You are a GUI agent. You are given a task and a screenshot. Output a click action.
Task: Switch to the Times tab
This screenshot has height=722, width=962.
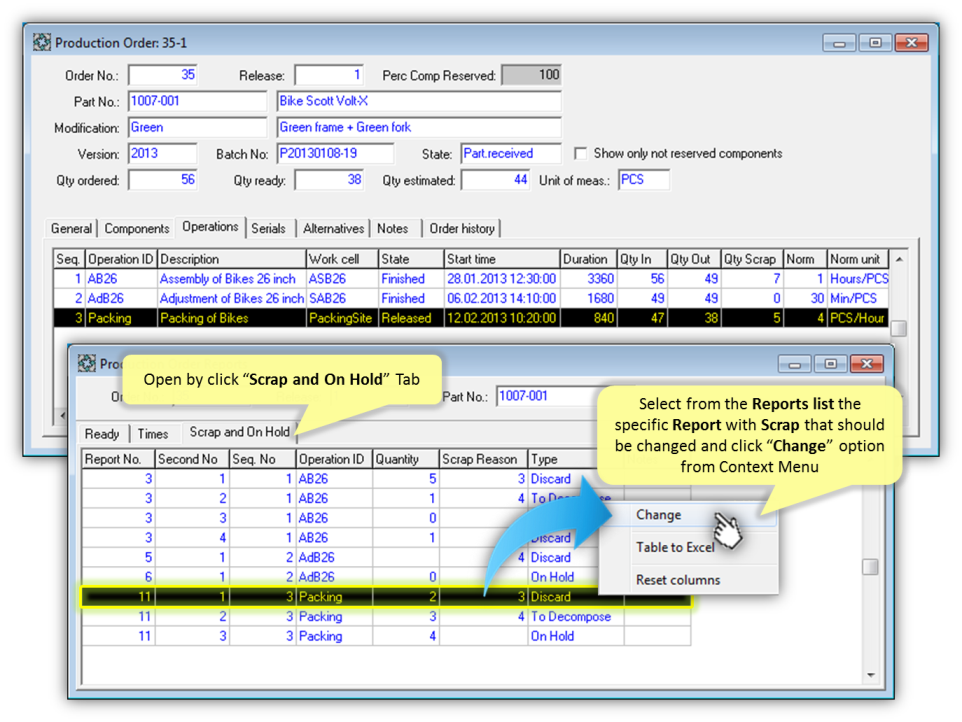(153, 433)
